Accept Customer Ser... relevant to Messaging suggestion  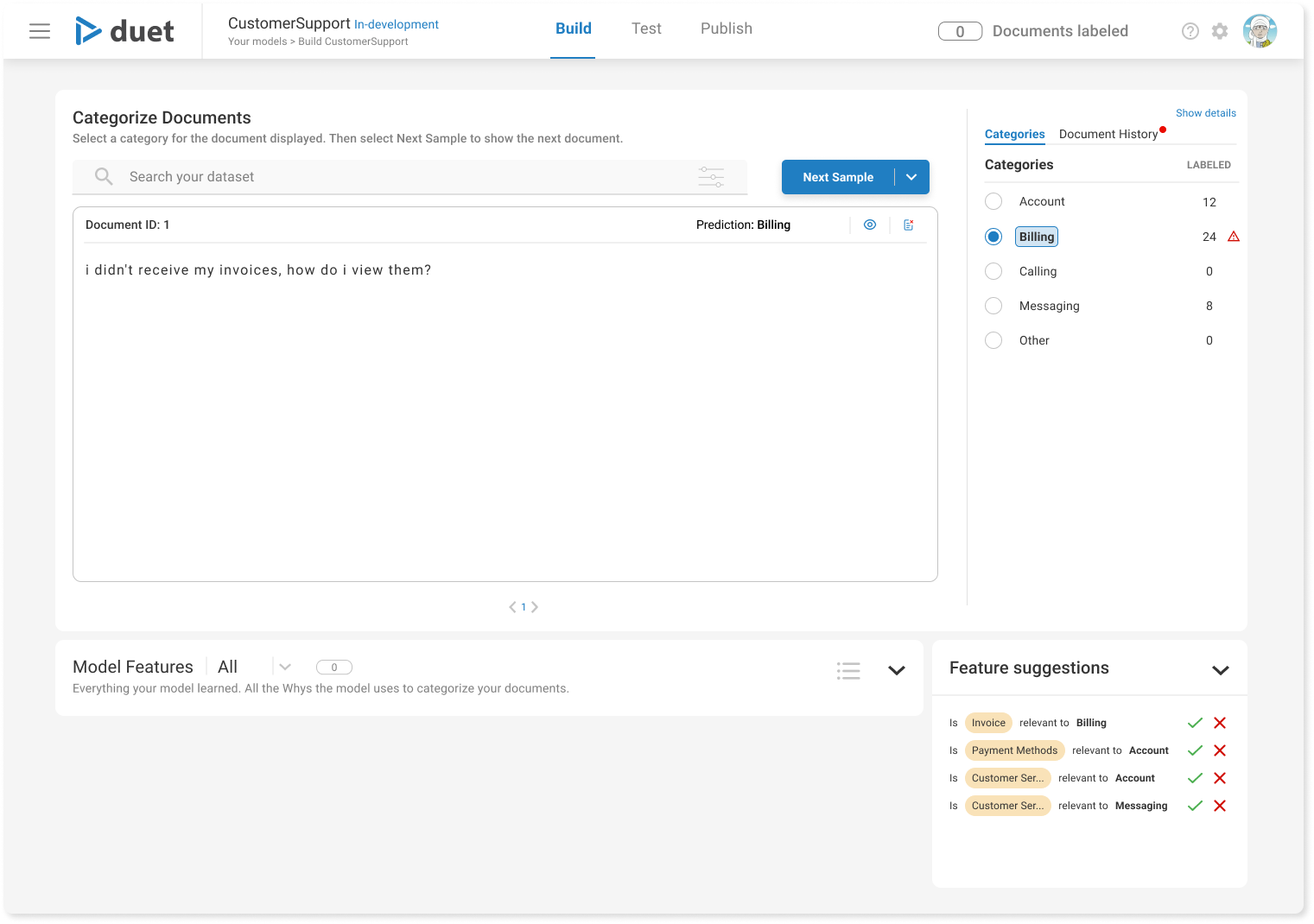1195,806
